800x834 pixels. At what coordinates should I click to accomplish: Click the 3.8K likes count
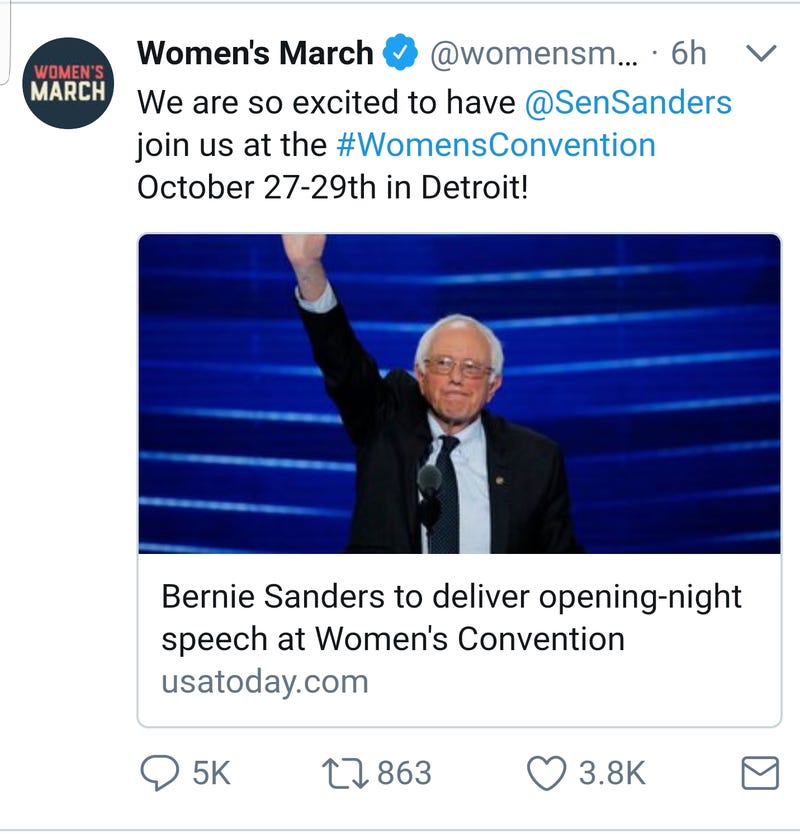click(x=612, y=773)
